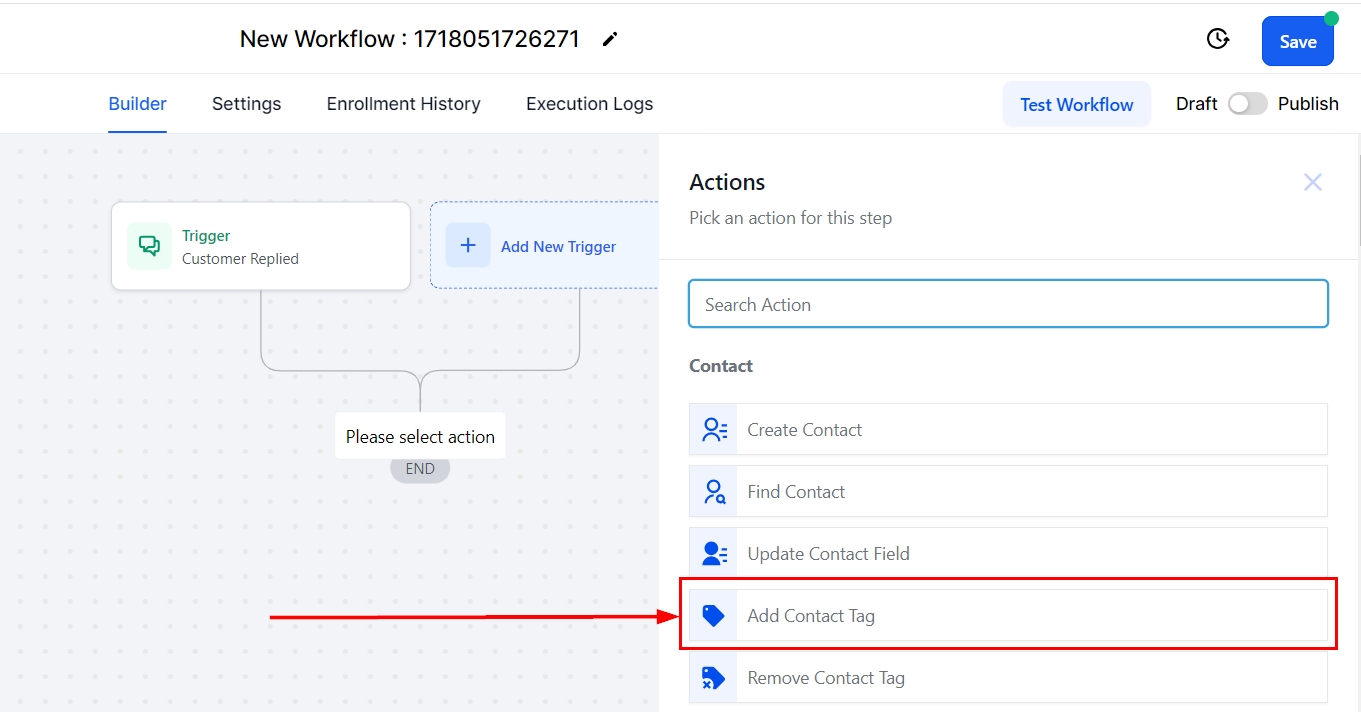1361x712 pixels.
Task: Switch to the Settings tab
Action: click(246, 104)
